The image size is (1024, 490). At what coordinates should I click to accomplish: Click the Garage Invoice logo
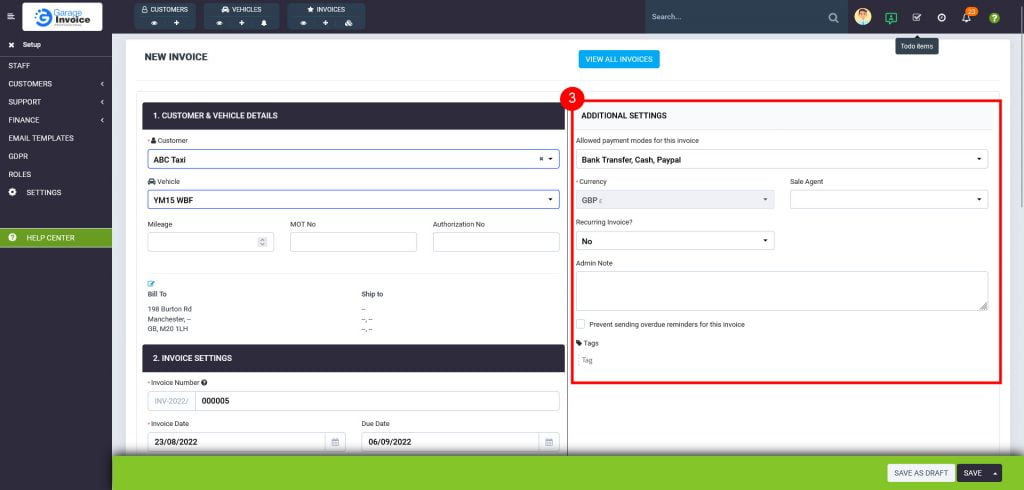(62, 17)
